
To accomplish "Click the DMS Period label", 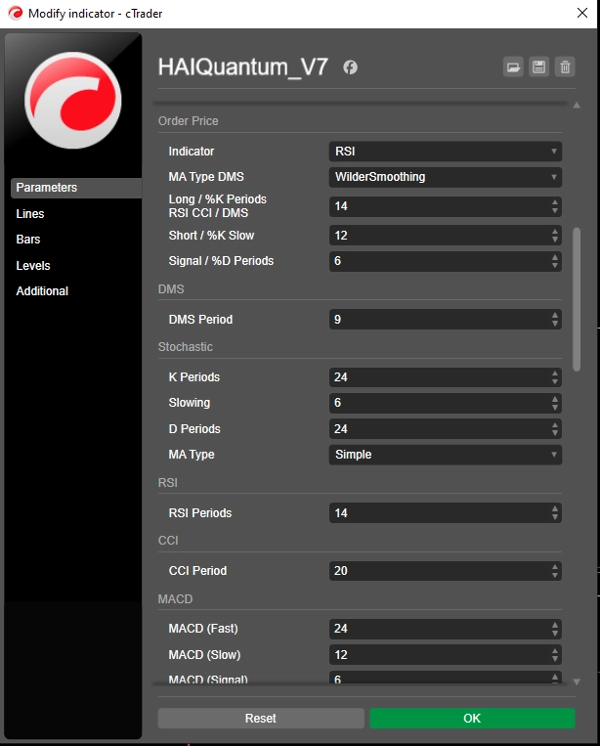I will (x=200, y=319).
